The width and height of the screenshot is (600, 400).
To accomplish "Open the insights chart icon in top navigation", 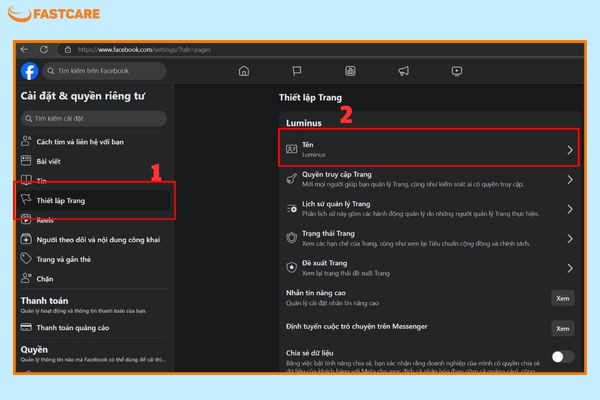I will pyautogui.click(x=350, y=71).
